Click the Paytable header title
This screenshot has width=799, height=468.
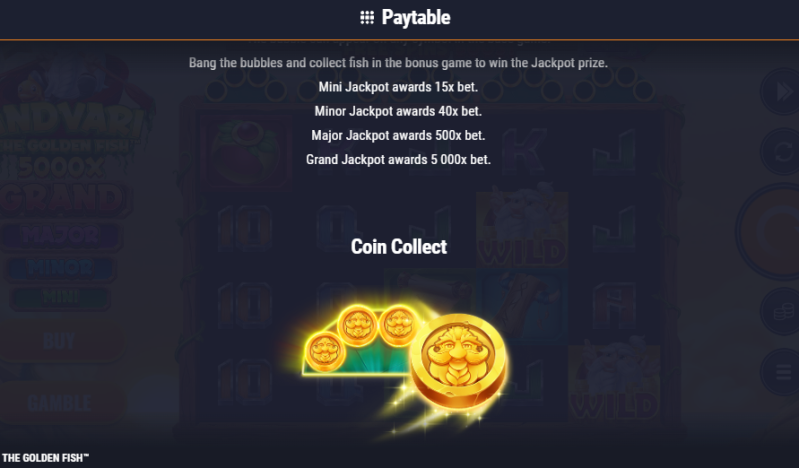click(x=416, y=18)
